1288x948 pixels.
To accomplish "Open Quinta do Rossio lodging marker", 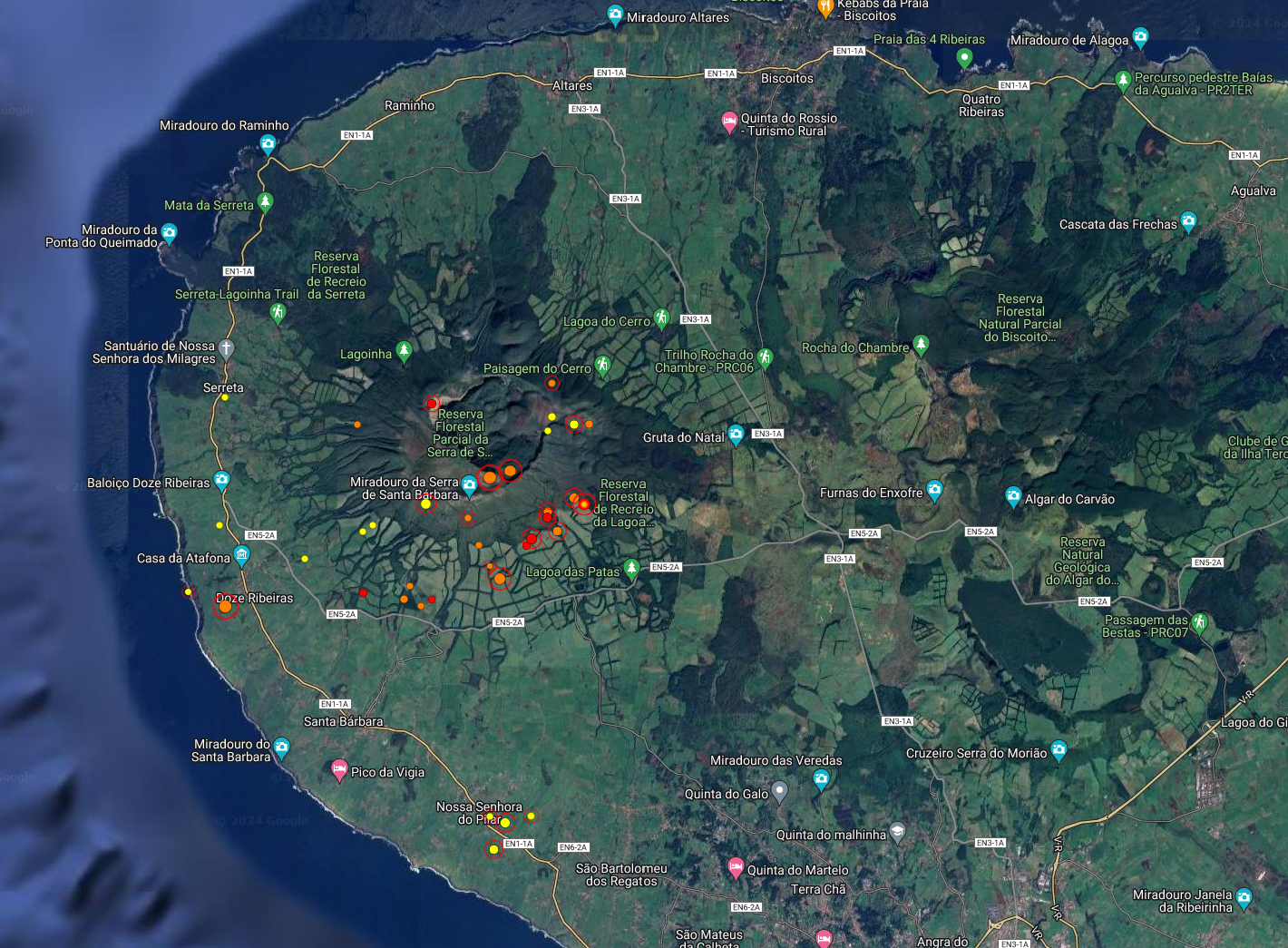I will (729, 122).
